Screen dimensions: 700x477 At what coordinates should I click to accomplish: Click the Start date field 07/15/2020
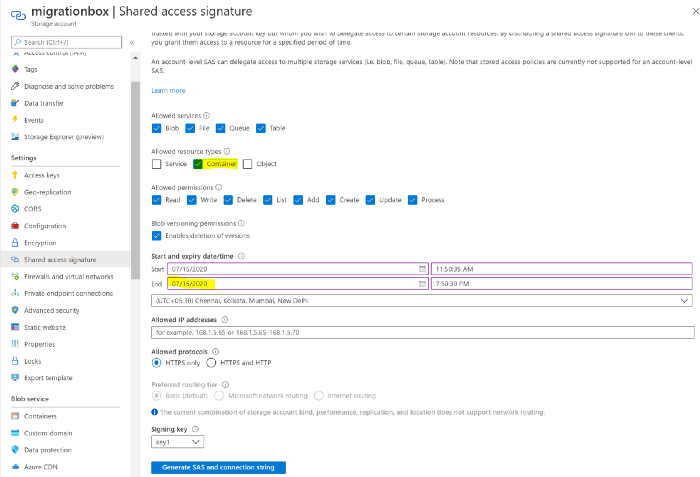[x=298, y=269]
